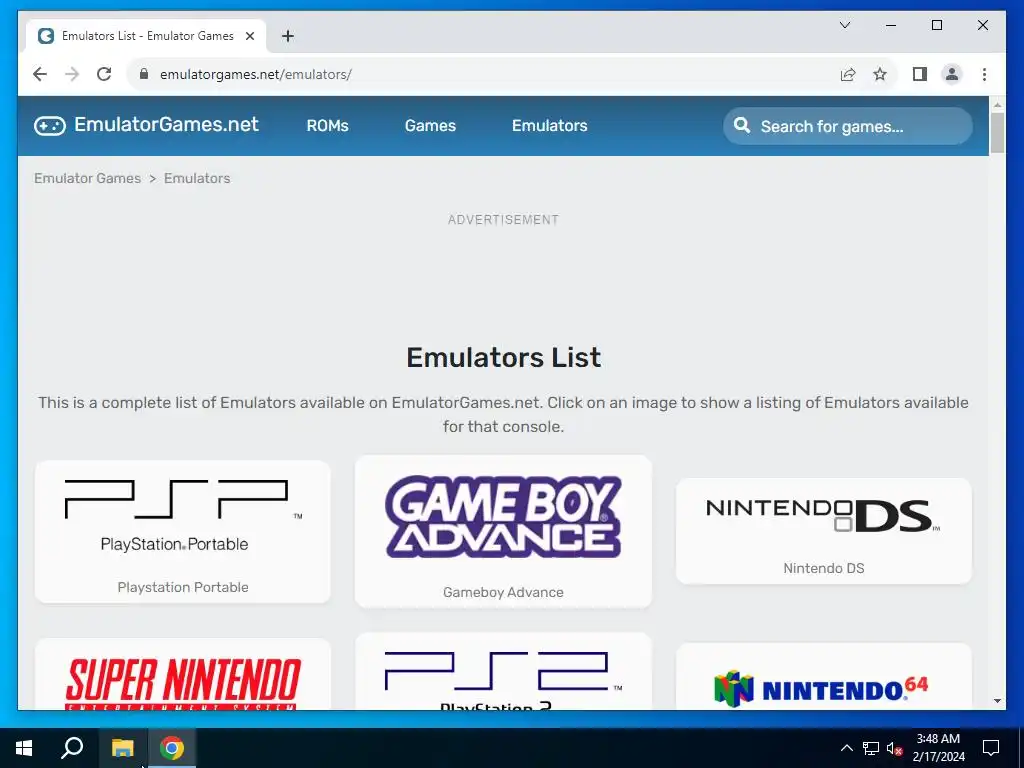Image resolution: width=1024 pixels, height=768 pixels.
Task: Click the Chrome taskbar icon
Action: 172,748
